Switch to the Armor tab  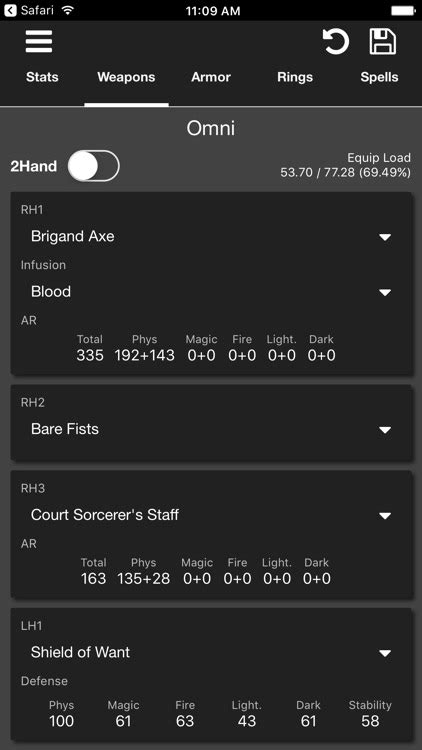tap(211, 77)
